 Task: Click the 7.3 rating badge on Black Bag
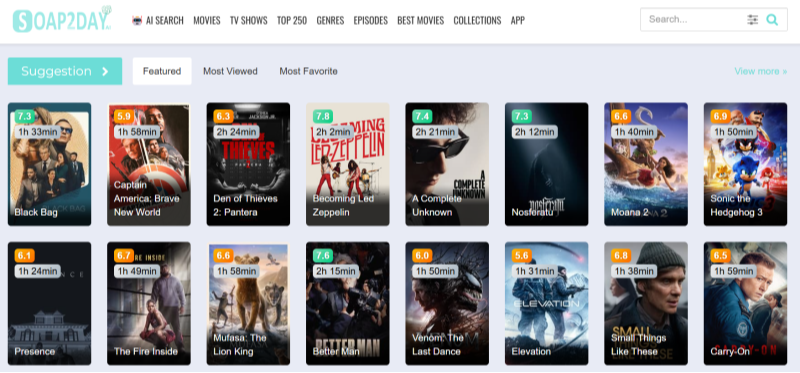[x=24, y=116]
